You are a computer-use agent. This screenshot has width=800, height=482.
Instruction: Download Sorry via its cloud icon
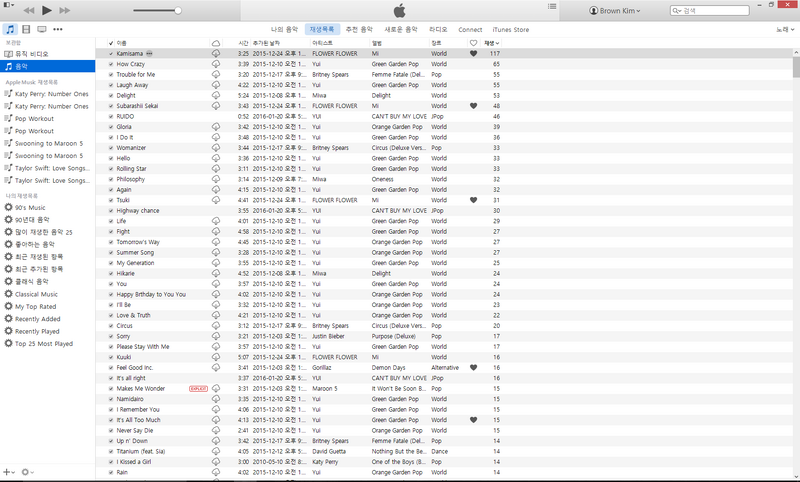click(216, 336)
